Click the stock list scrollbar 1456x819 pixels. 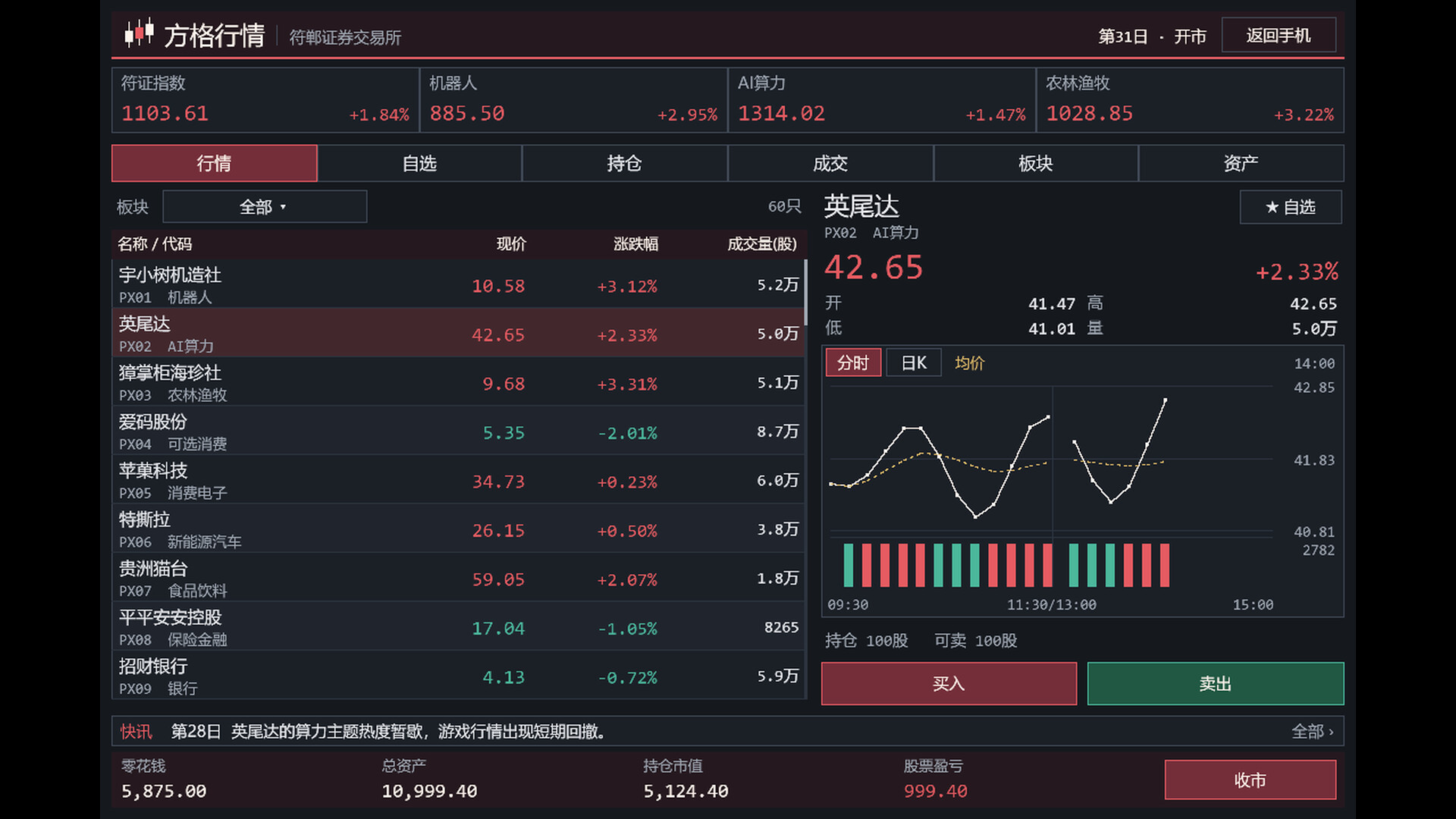tap(805, 292)
